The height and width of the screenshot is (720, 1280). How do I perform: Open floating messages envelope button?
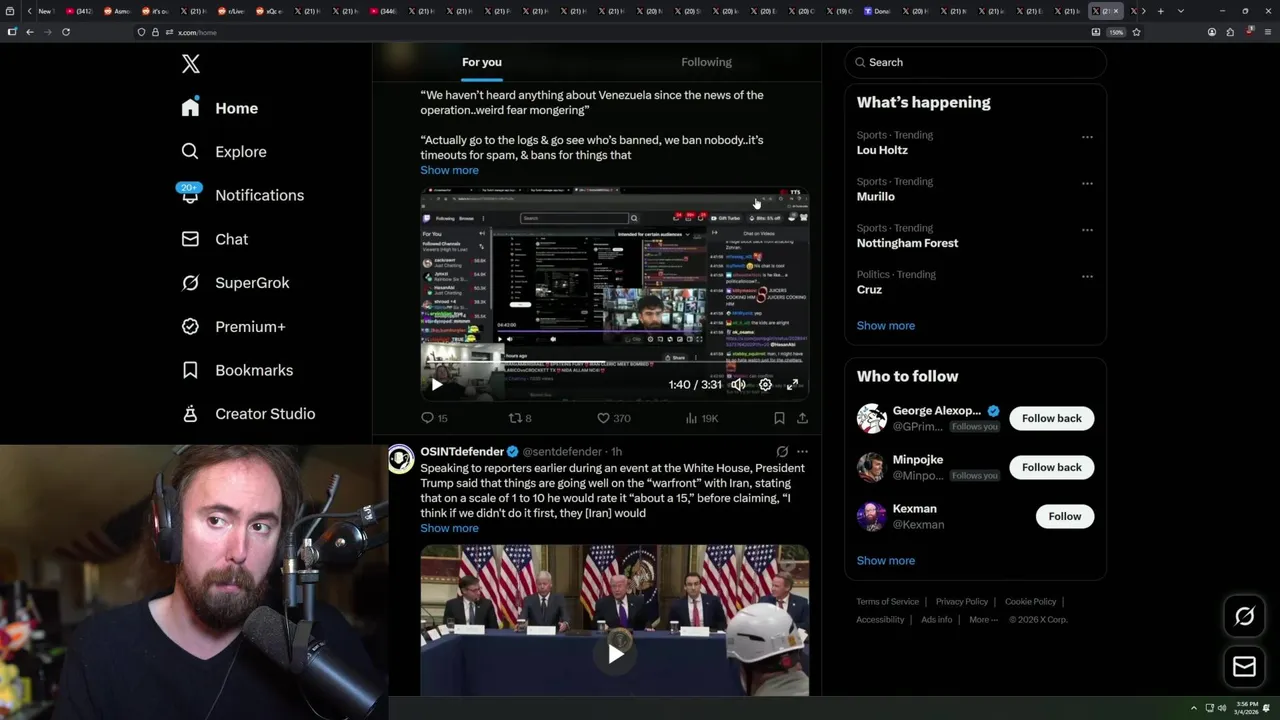click(x=1244, y=666)
